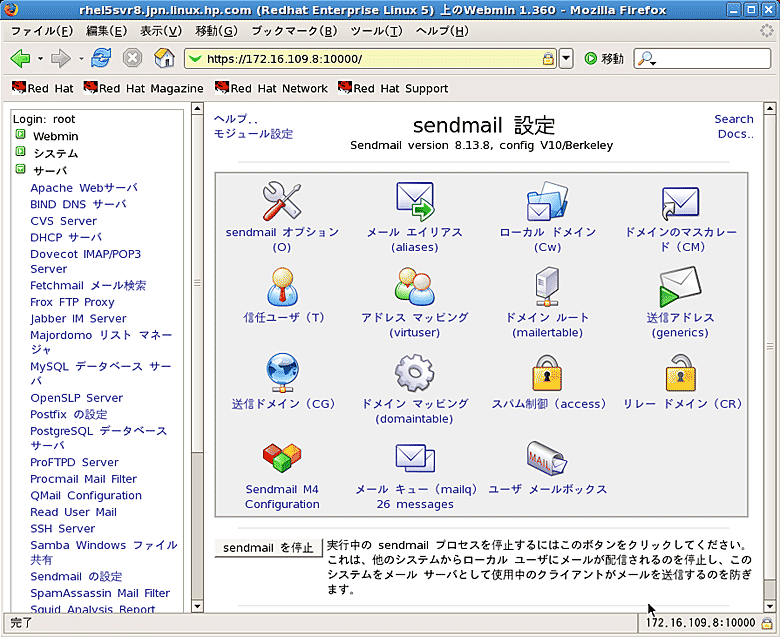Open the ヘルプ.. link

click(x=236, y=119)
